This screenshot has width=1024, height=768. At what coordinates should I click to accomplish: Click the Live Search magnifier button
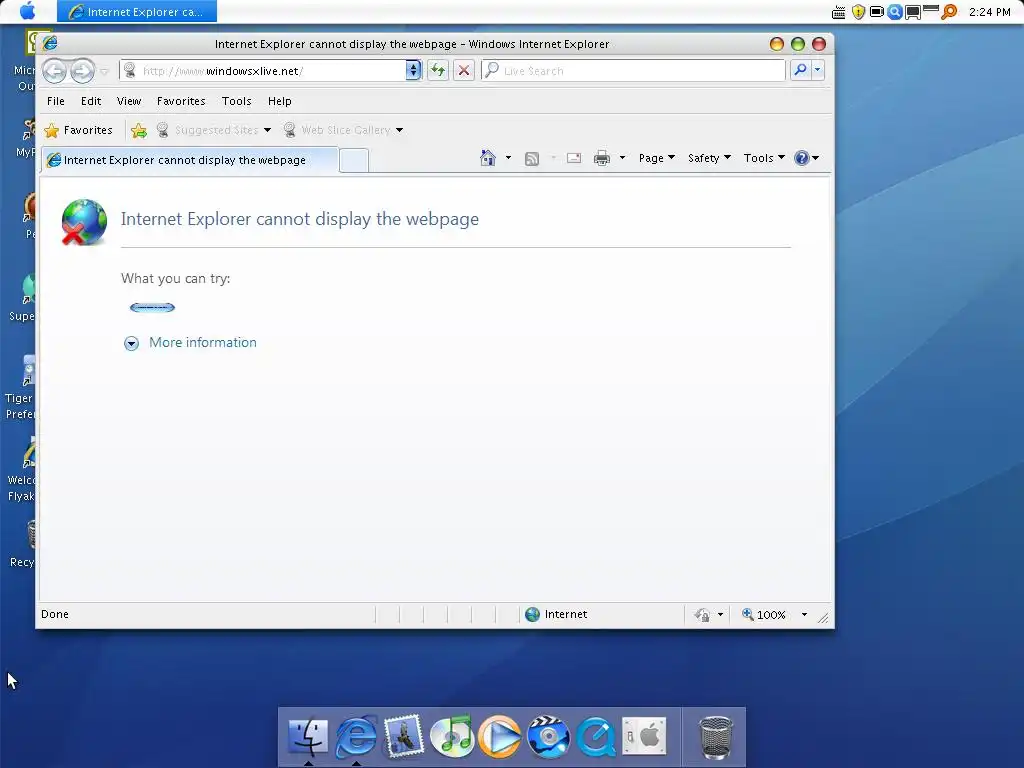(x=800, y=70)
